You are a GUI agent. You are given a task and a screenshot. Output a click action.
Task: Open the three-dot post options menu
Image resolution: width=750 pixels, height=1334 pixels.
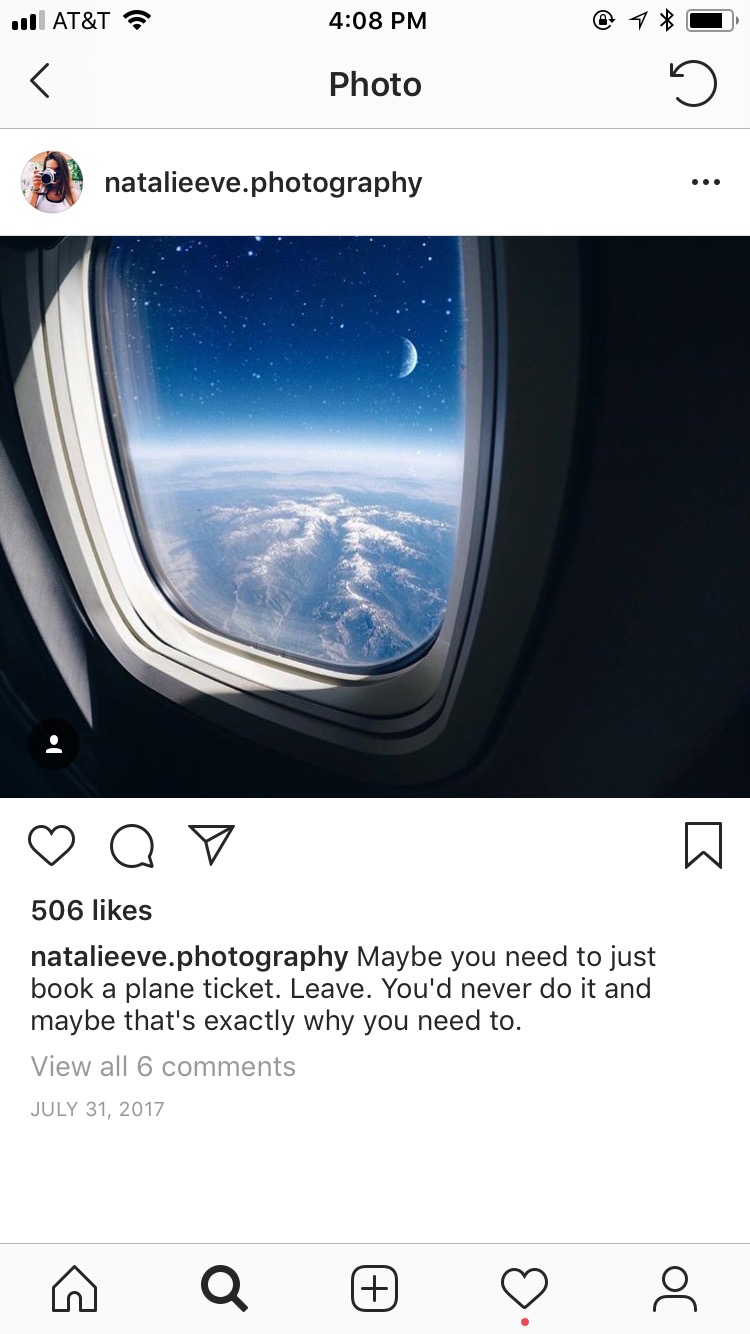[x=706, y=182]
